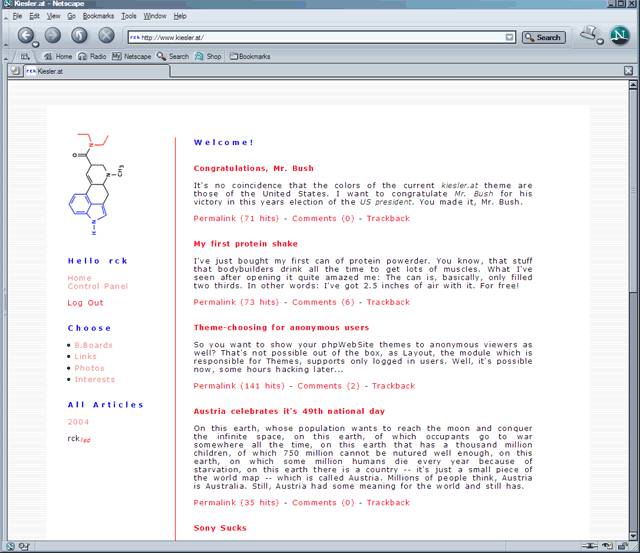Click the Back navigation button
This screenshot has width=640, height=553.
pyautogui.click(x=25, y=36)
